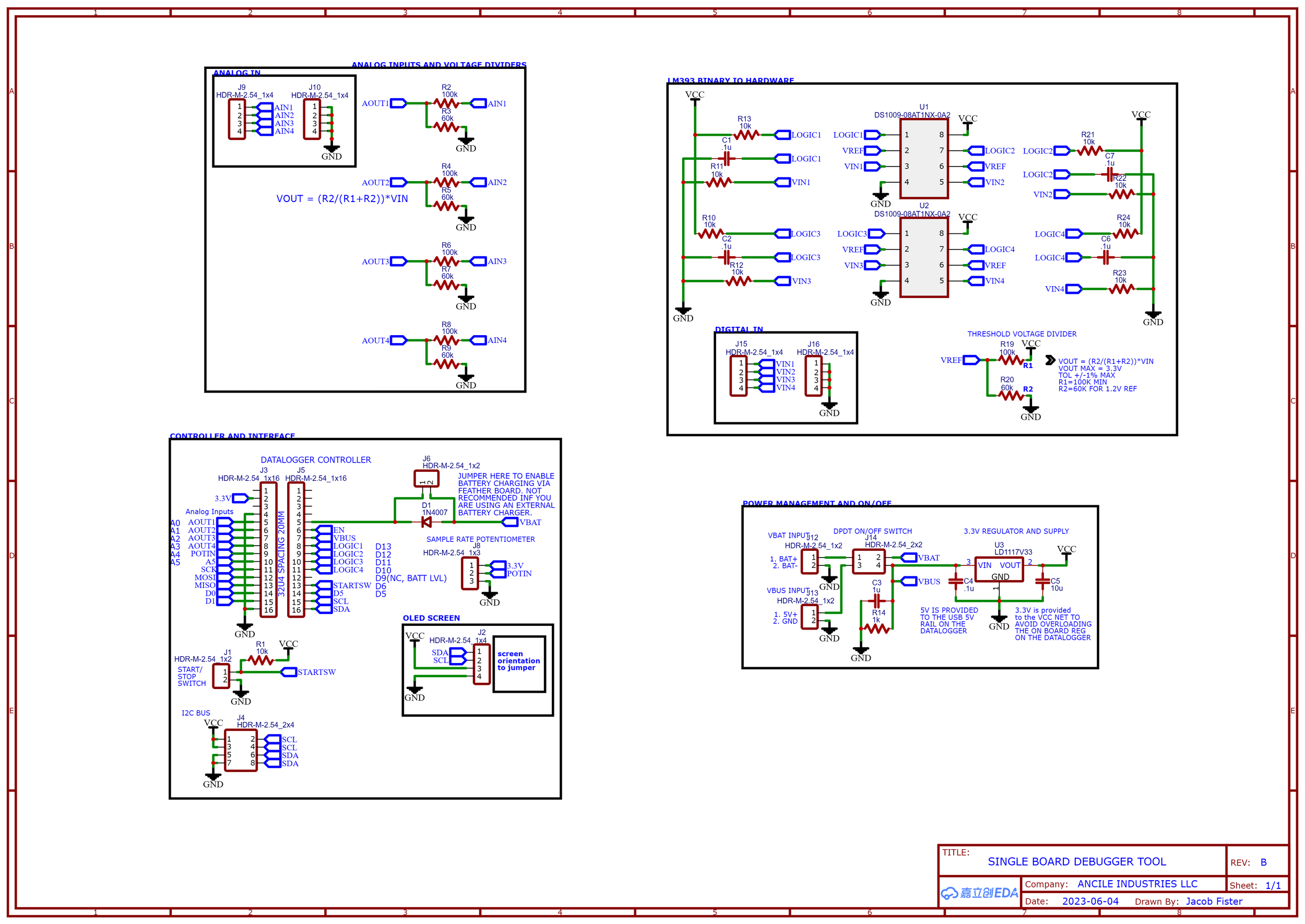Click the J8 sample rate potentiometer header
The height and width of the screenshot is (924, 1305).
pyautogui.click(x=470, y=573)
